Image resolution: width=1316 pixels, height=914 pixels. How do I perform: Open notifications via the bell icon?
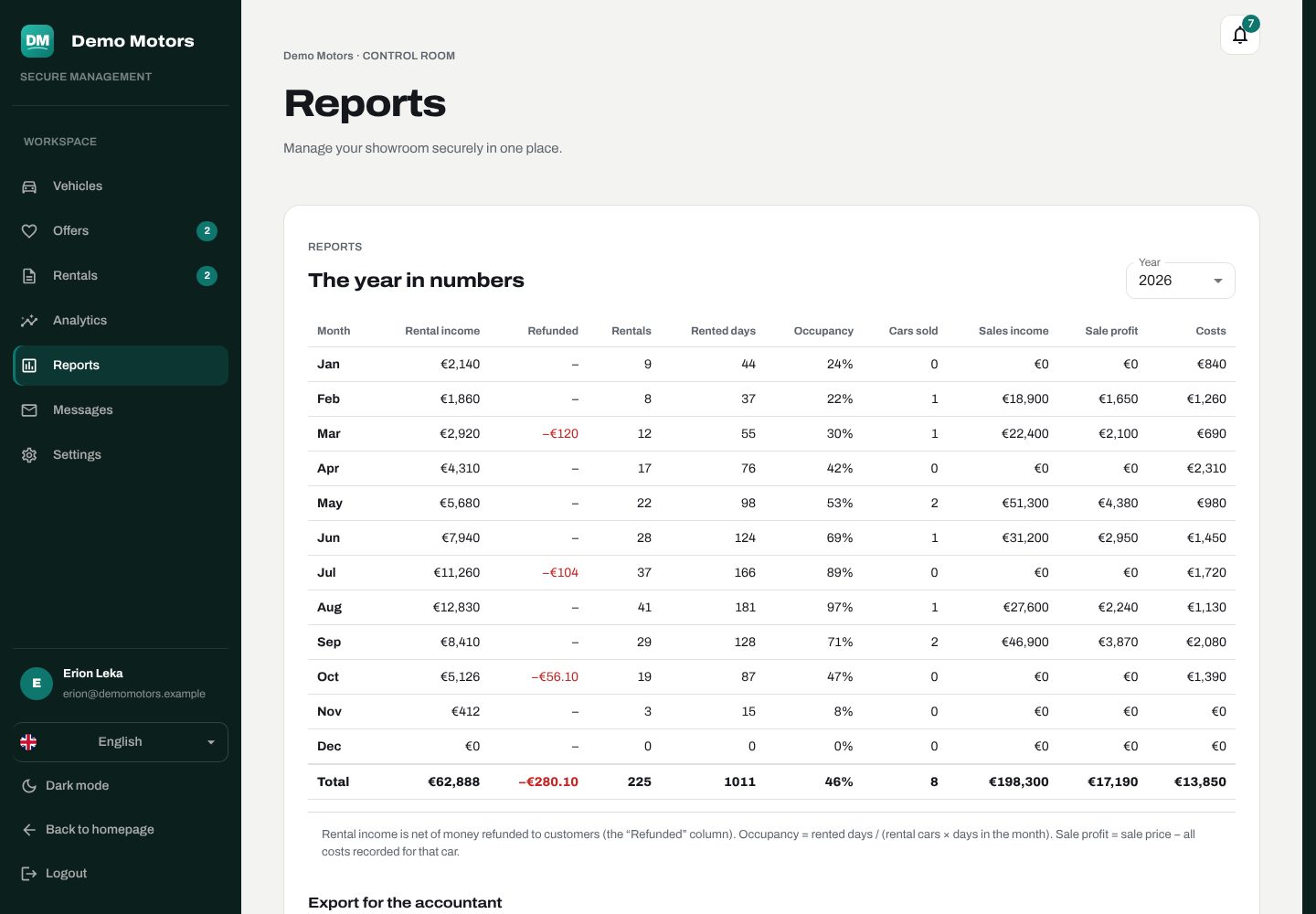pyautogui.click(x=1240, y=35)
